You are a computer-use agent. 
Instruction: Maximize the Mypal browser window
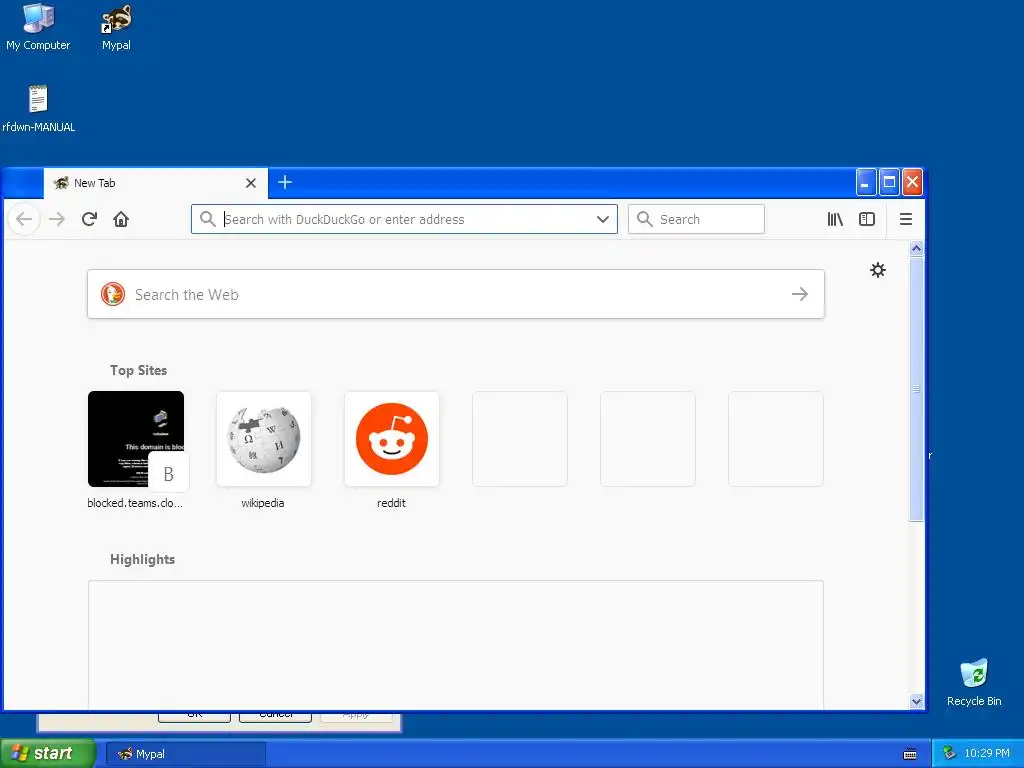click(x=889, y=182)
